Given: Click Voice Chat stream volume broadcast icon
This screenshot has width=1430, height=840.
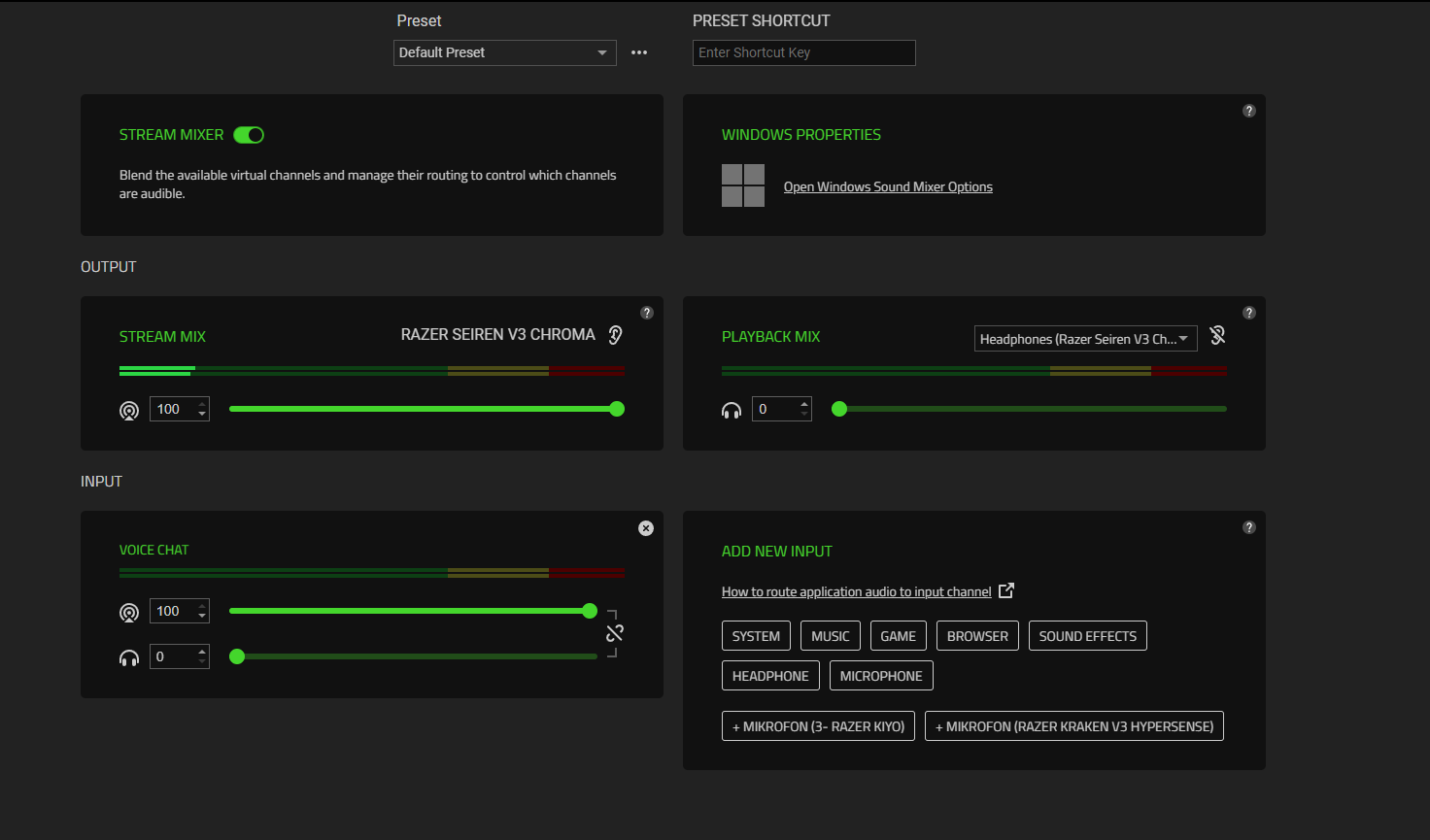Looking at the screenshot, I should point(129,612).
